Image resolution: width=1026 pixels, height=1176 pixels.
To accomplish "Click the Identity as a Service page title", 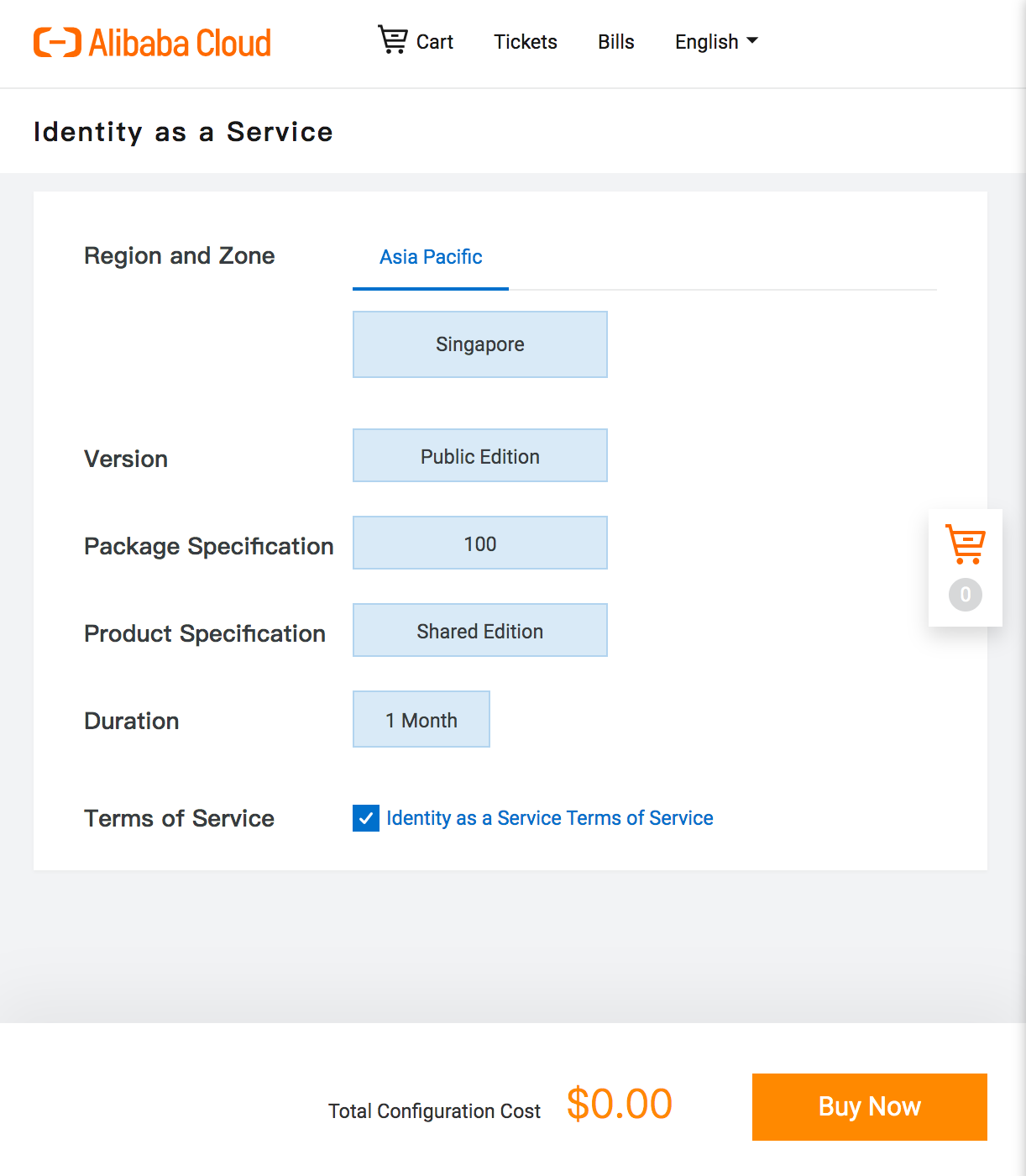I will [x=183, y=131].
